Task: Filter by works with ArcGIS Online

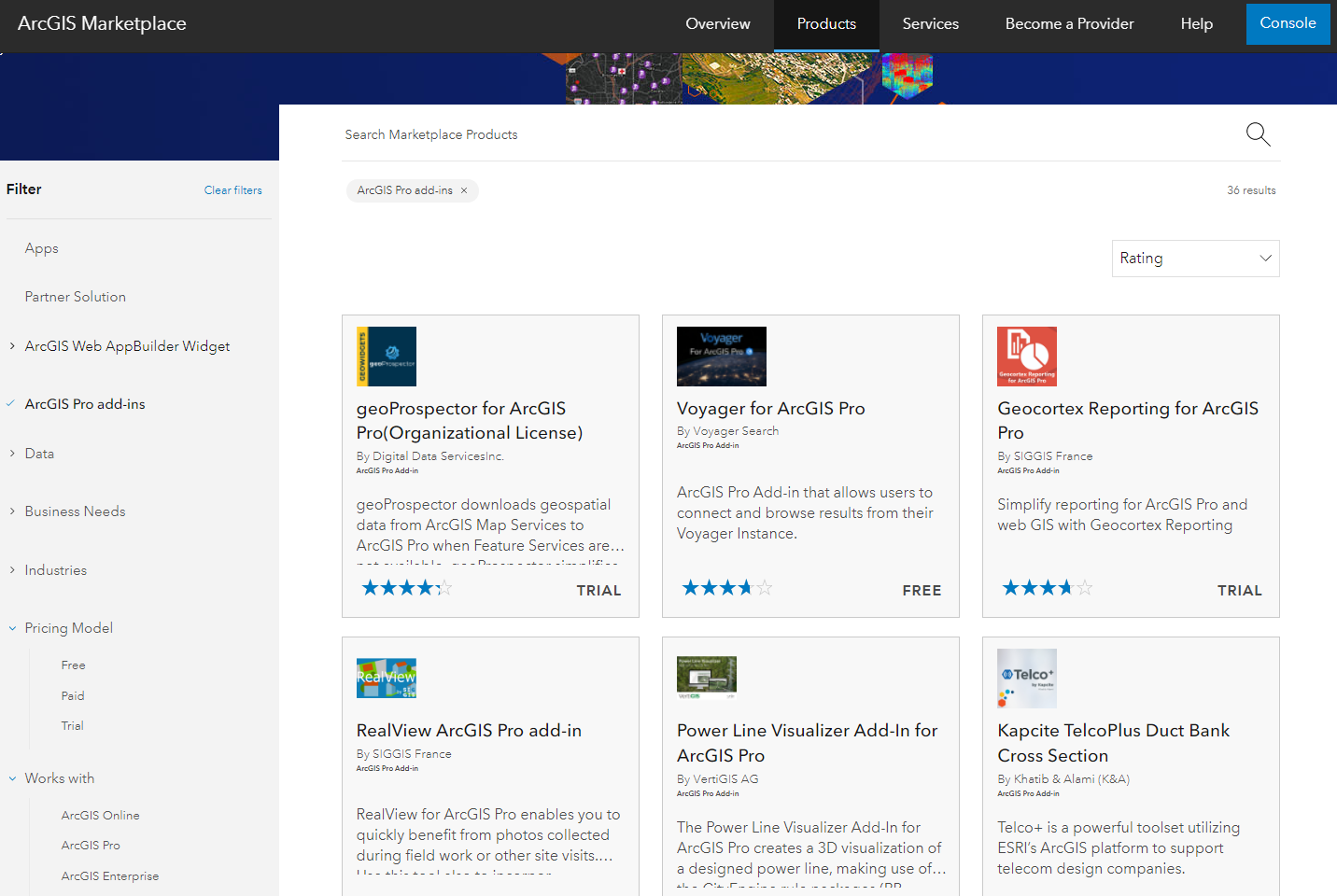Action: (101, 816)
